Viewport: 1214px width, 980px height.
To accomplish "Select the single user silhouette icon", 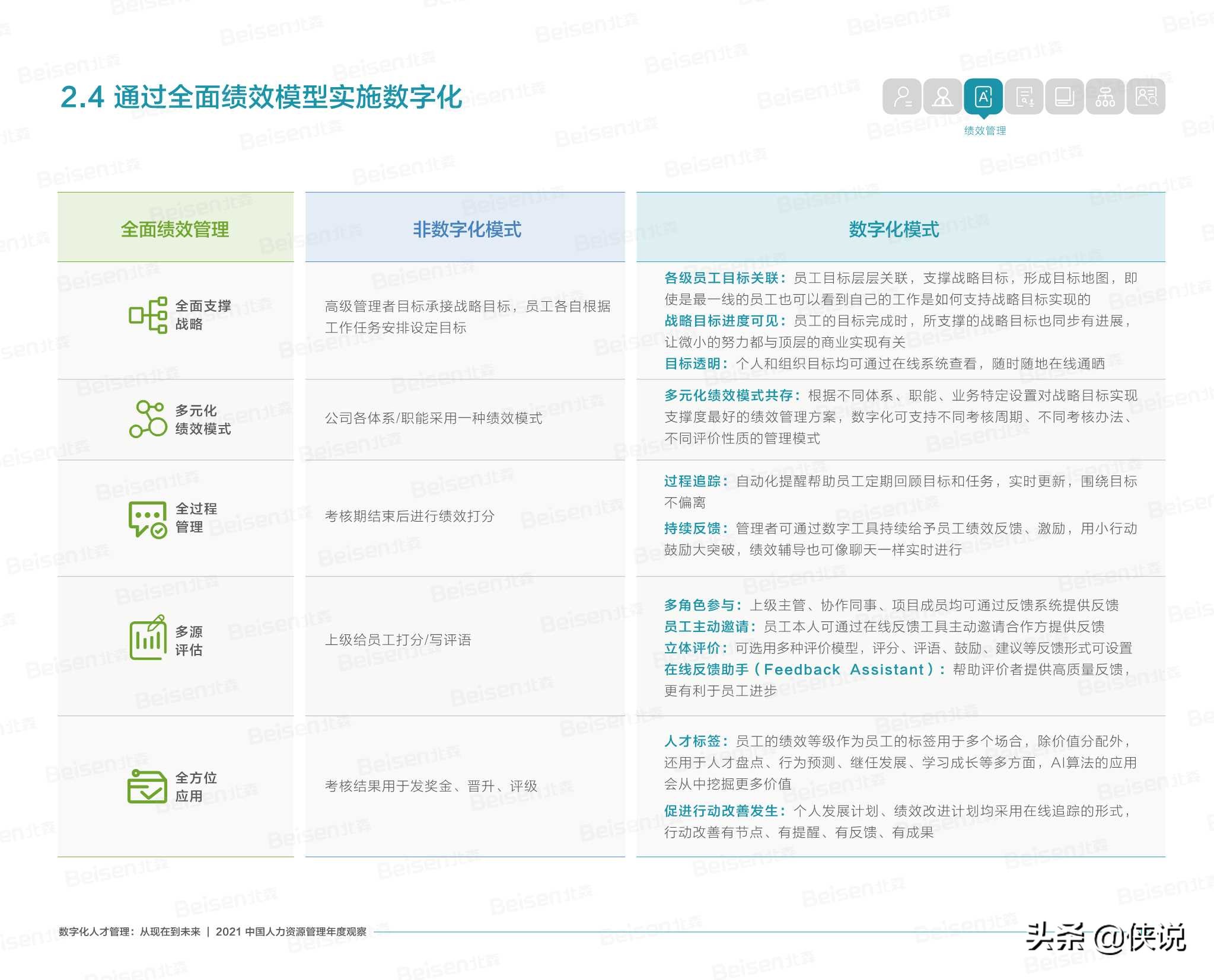I will click(x=942, y=97).
